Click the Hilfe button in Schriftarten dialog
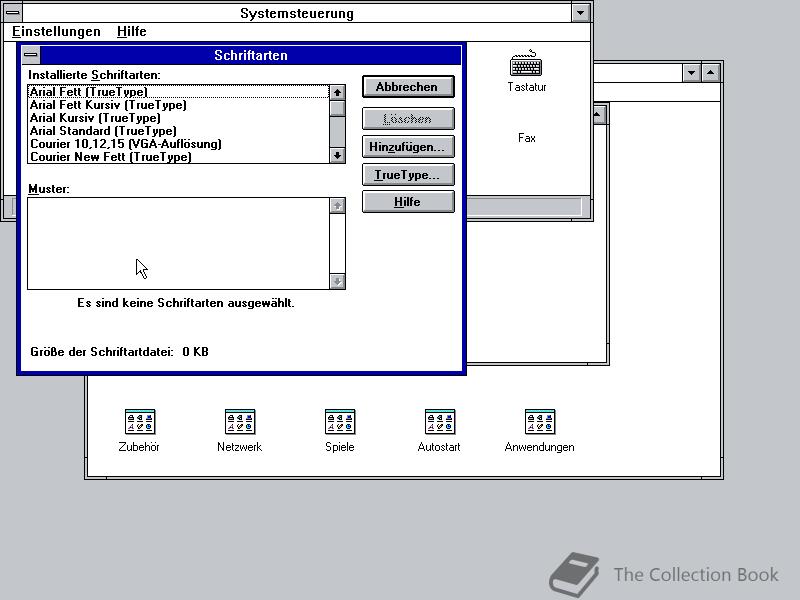This screenshot has height=600, width=800. click(408, 202)
